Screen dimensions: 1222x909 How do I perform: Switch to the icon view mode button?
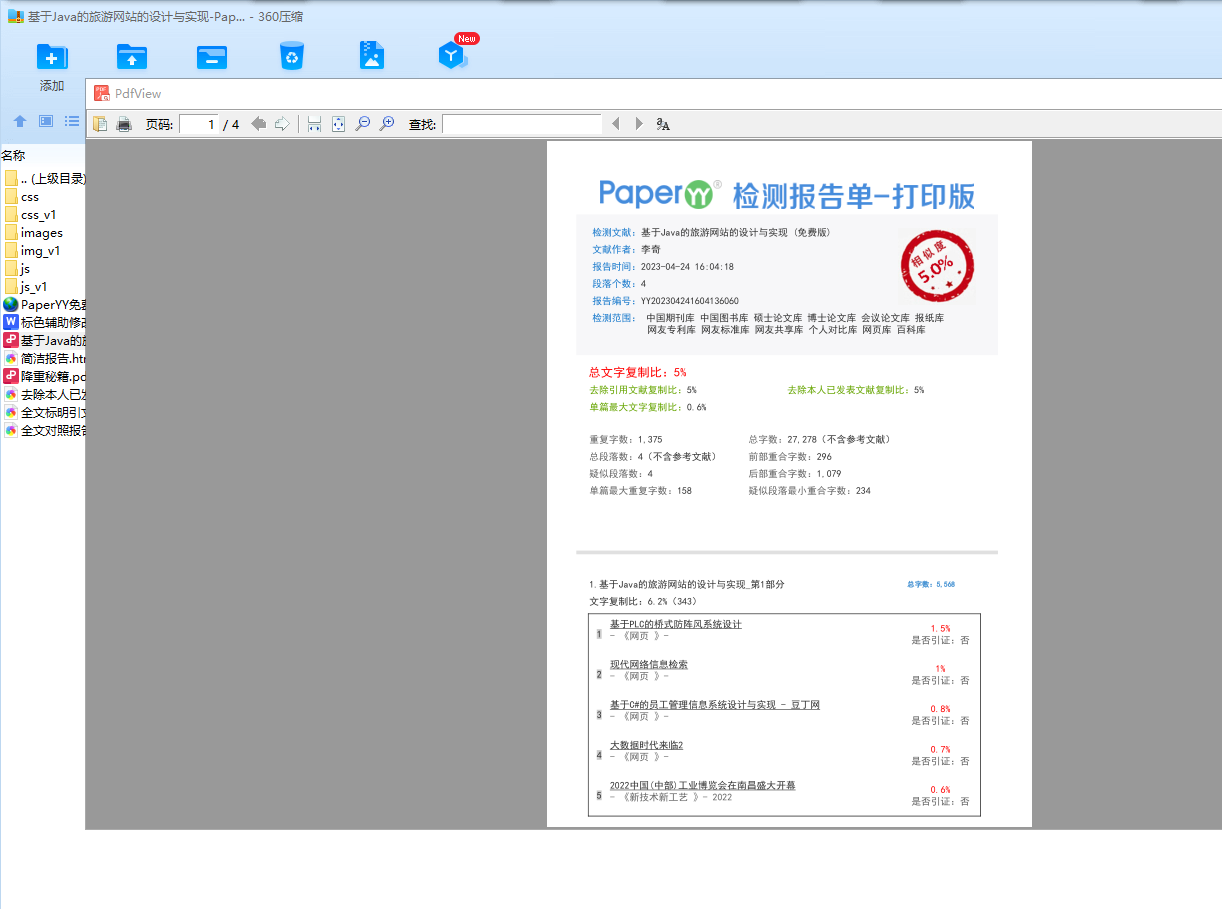(x=46, y=121)
